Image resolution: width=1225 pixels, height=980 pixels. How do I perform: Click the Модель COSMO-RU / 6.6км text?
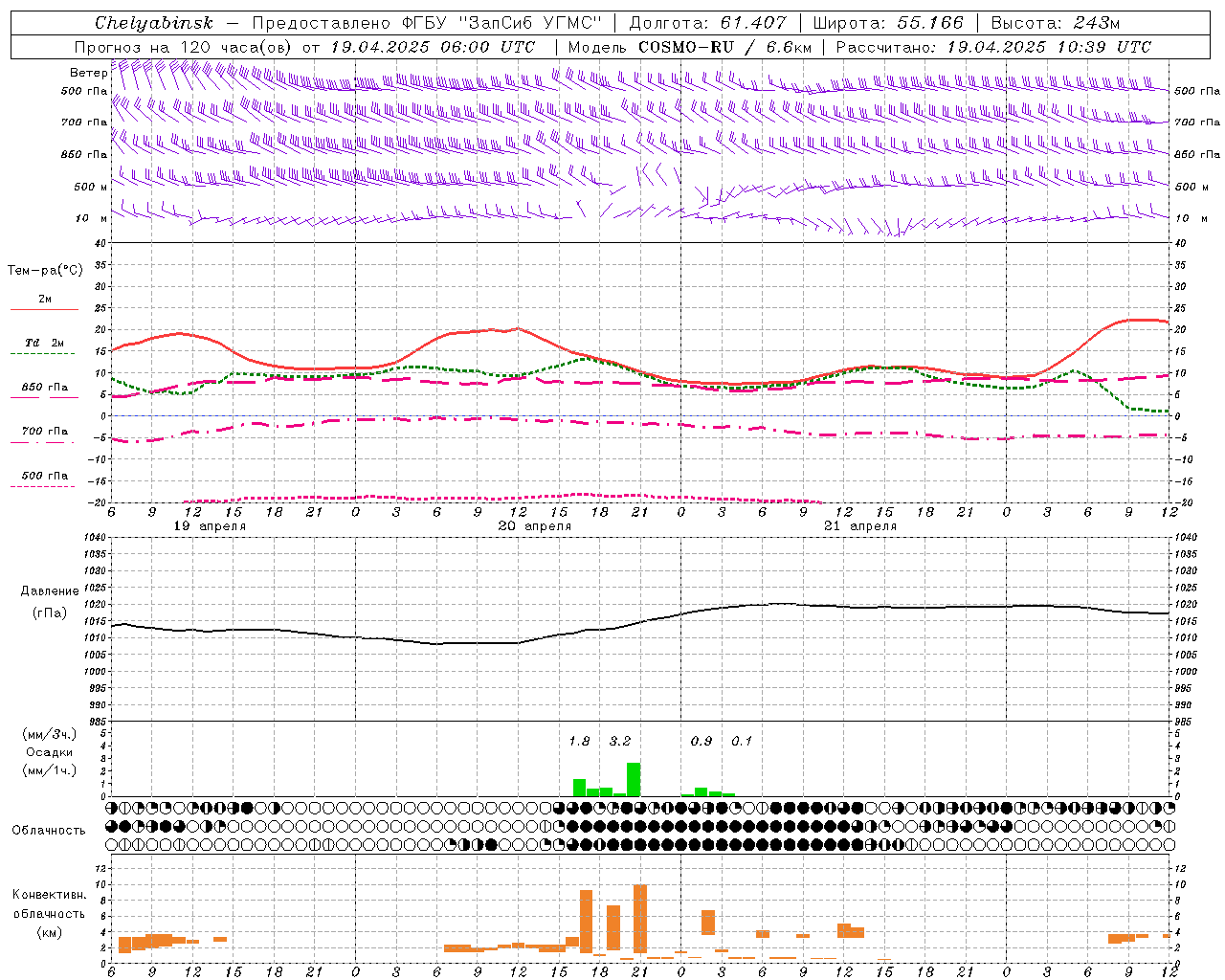pos(689,47)
